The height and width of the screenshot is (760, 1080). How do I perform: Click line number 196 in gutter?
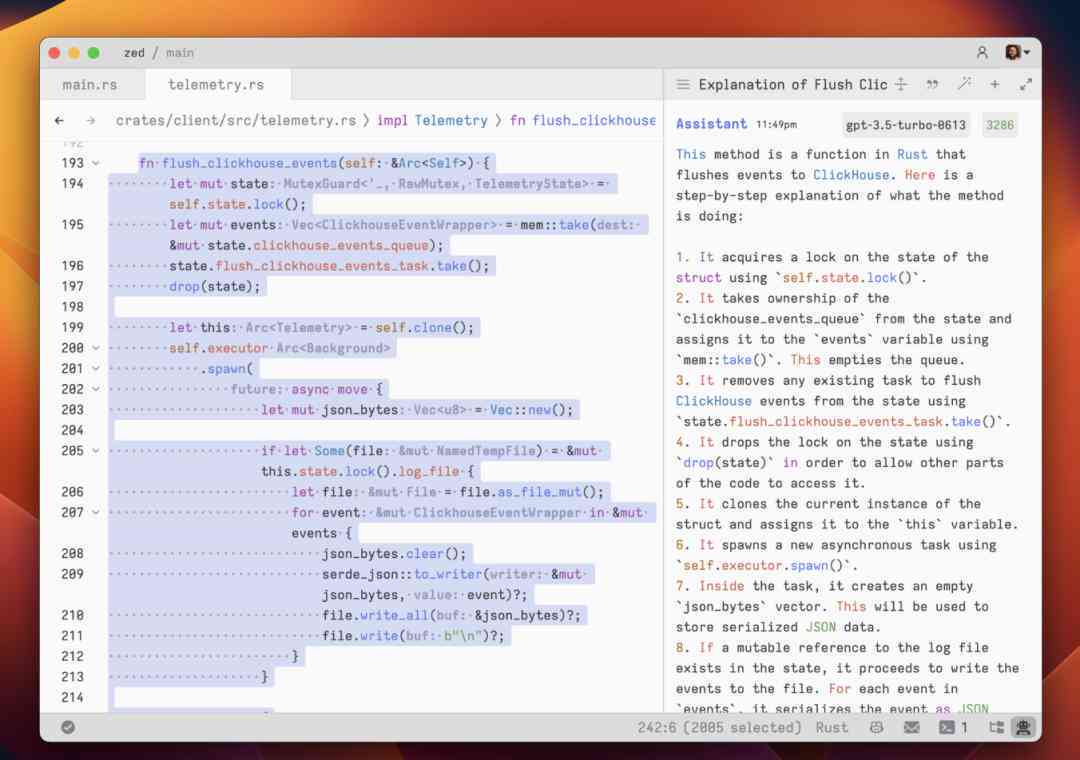pos(72,266)
